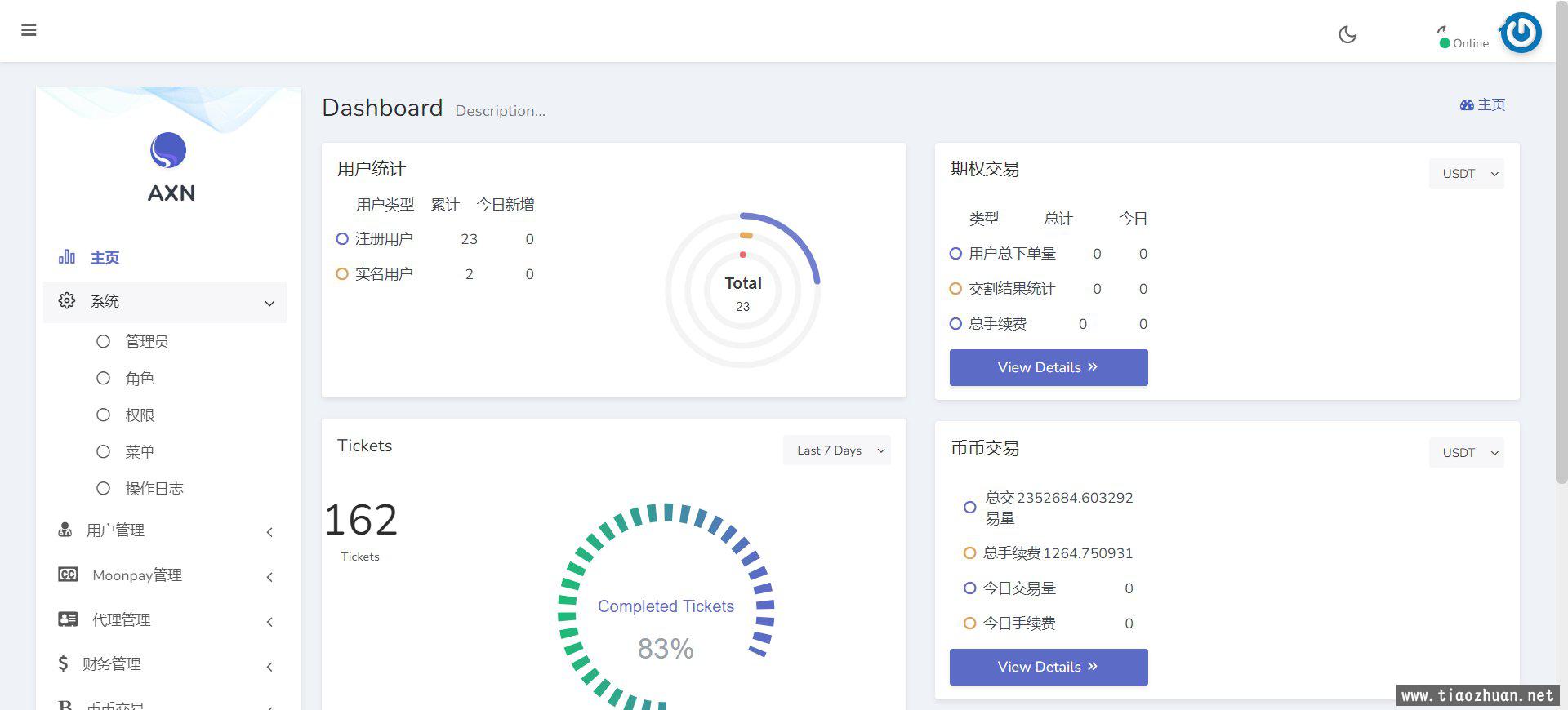Click the Moonpay管理 CC icon
Image resolution: width=1568 pixels, height=710 pixels.
(68, 575)
